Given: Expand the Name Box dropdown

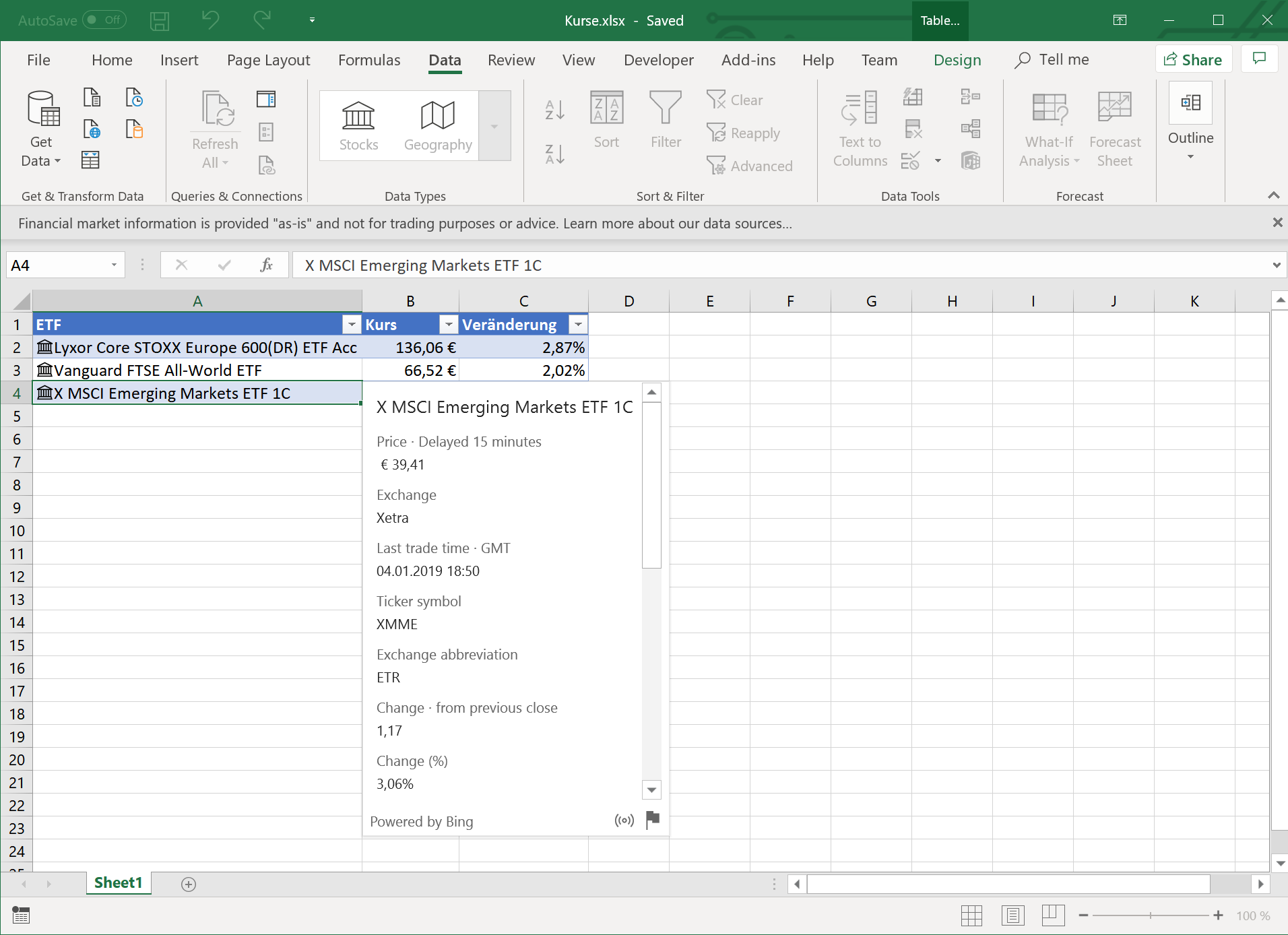Looking at the screenshot, I should (114, 265).
